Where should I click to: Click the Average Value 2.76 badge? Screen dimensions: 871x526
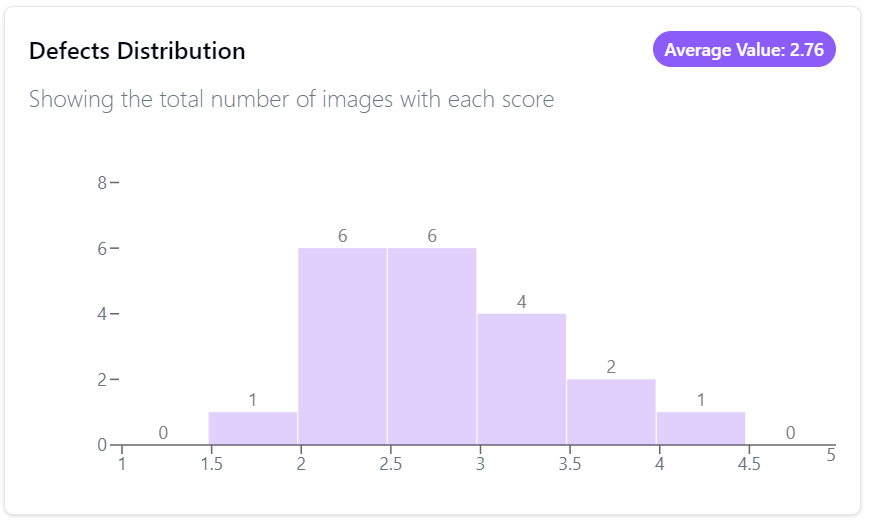[x=744, y=49]
